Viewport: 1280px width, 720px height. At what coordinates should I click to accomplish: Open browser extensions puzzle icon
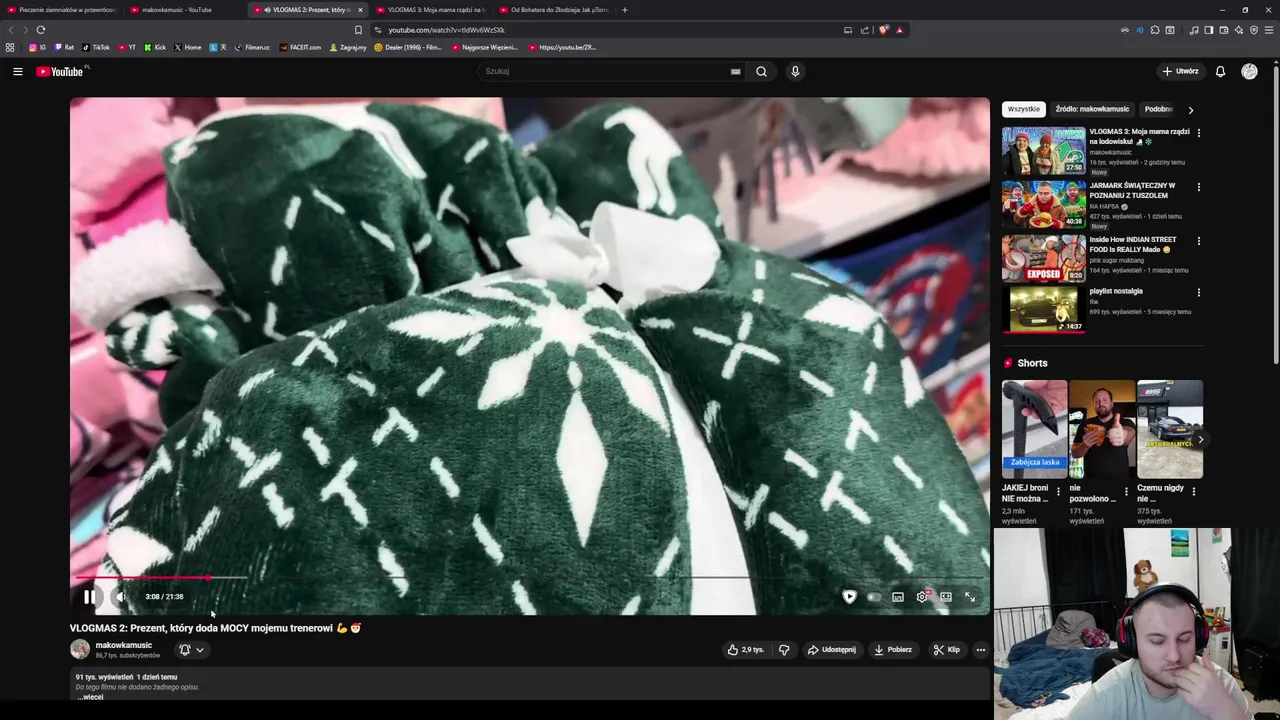(1155, 30)
